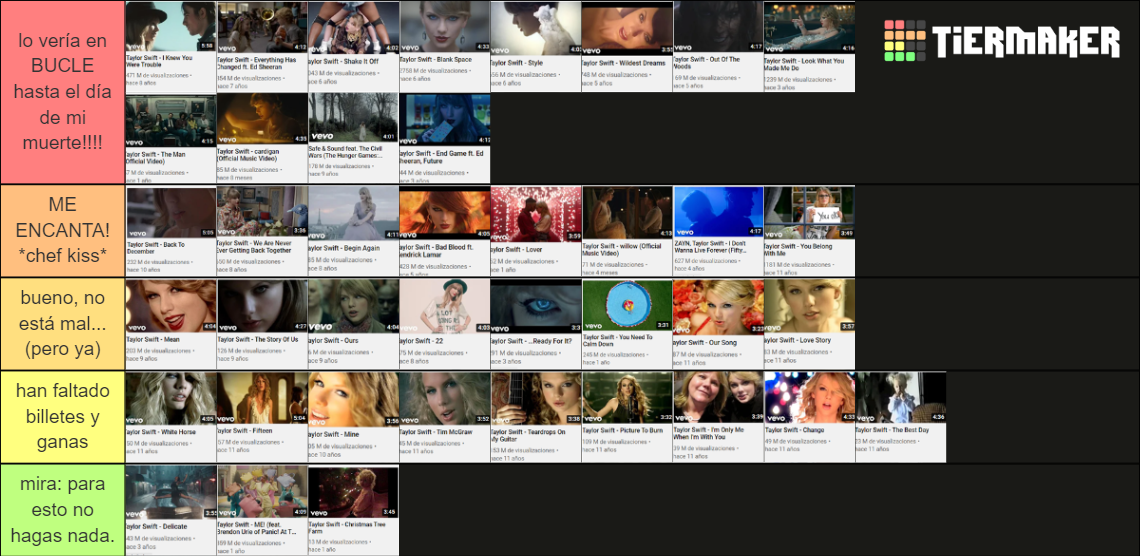Click 'ME! (feat. Brendon Urie' thumbnail
1140x556 pixels.
[x=262, y=510]
